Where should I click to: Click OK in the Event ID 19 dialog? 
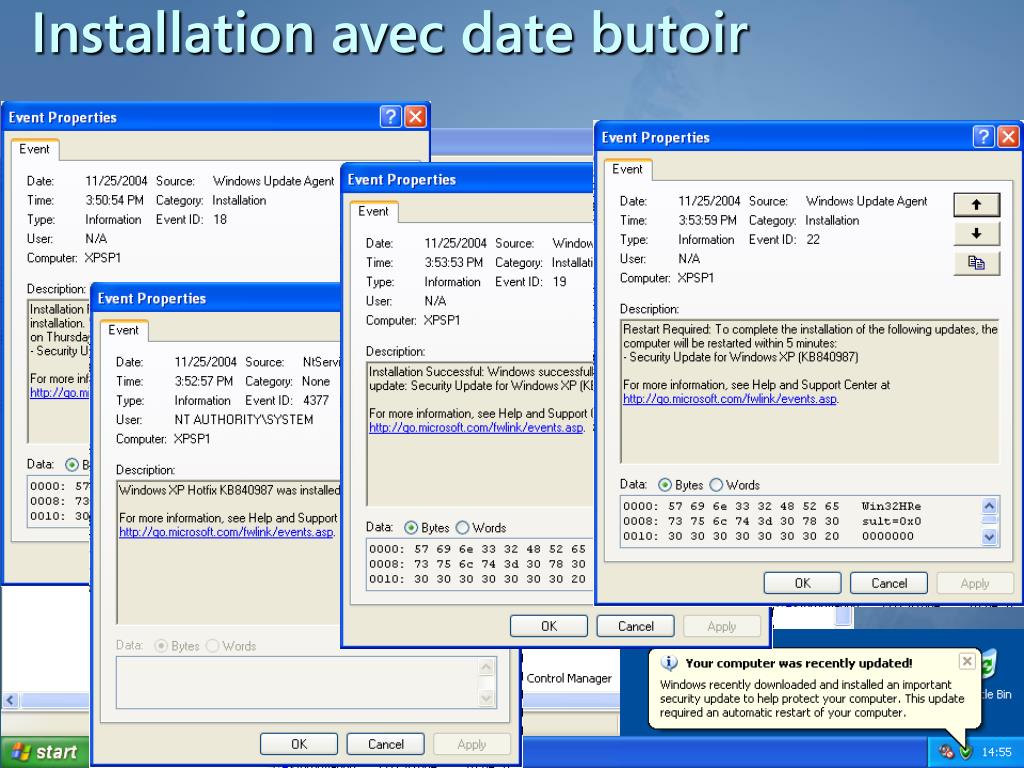549,626
